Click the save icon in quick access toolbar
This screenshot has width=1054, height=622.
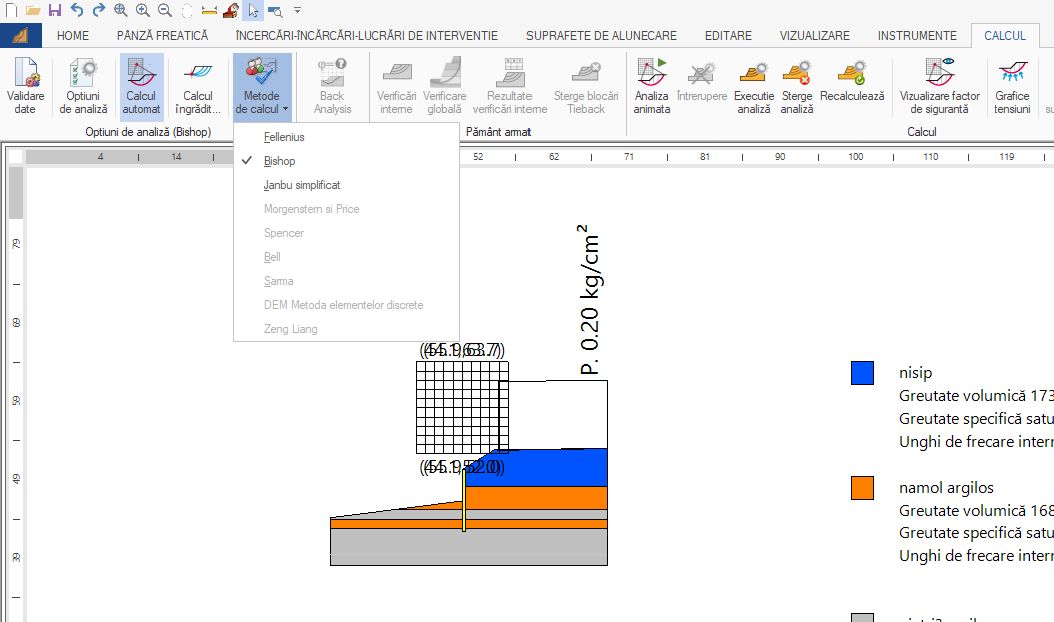55,10
